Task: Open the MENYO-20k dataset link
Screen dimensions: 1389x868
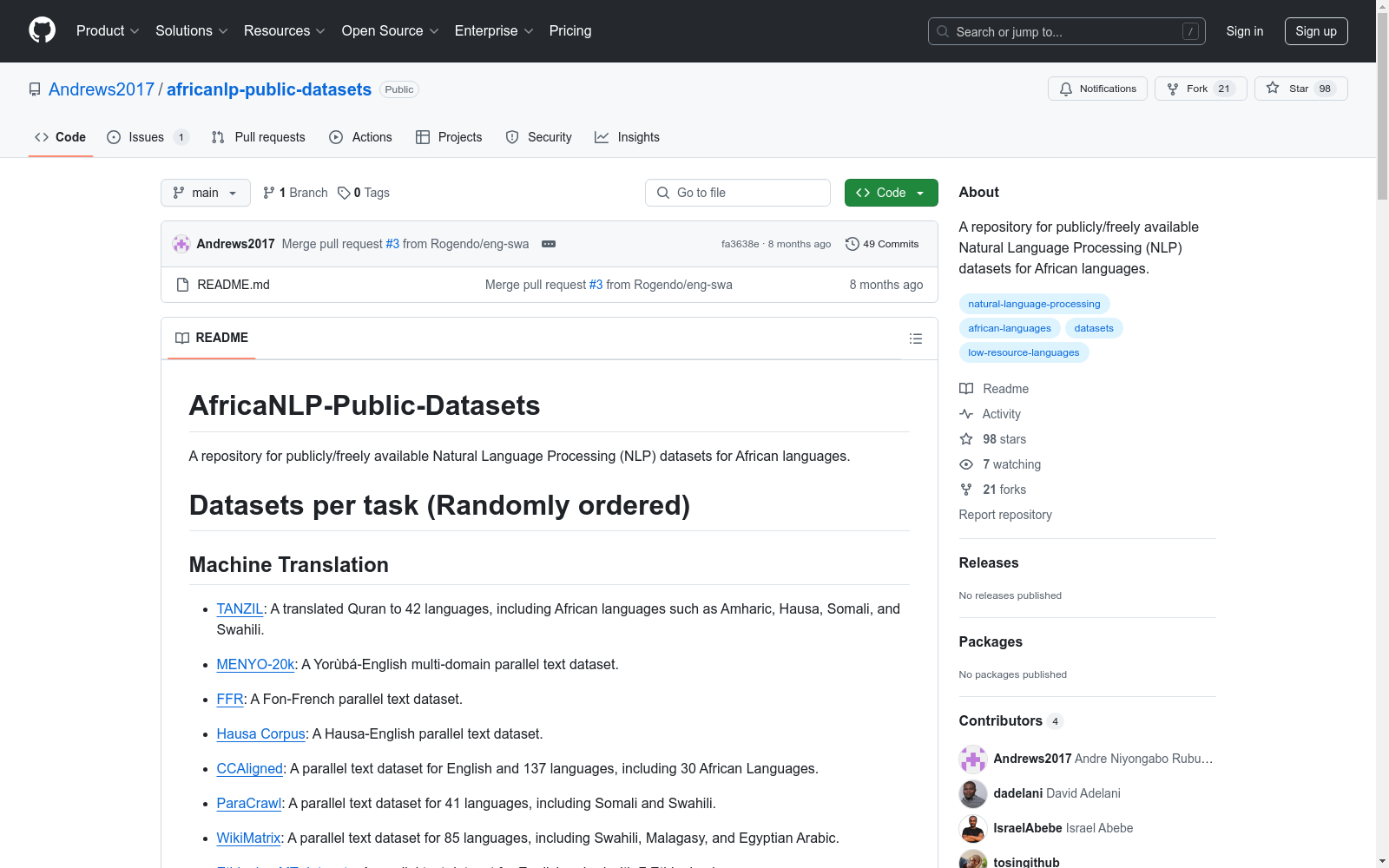Action: (x=255, y=665)
